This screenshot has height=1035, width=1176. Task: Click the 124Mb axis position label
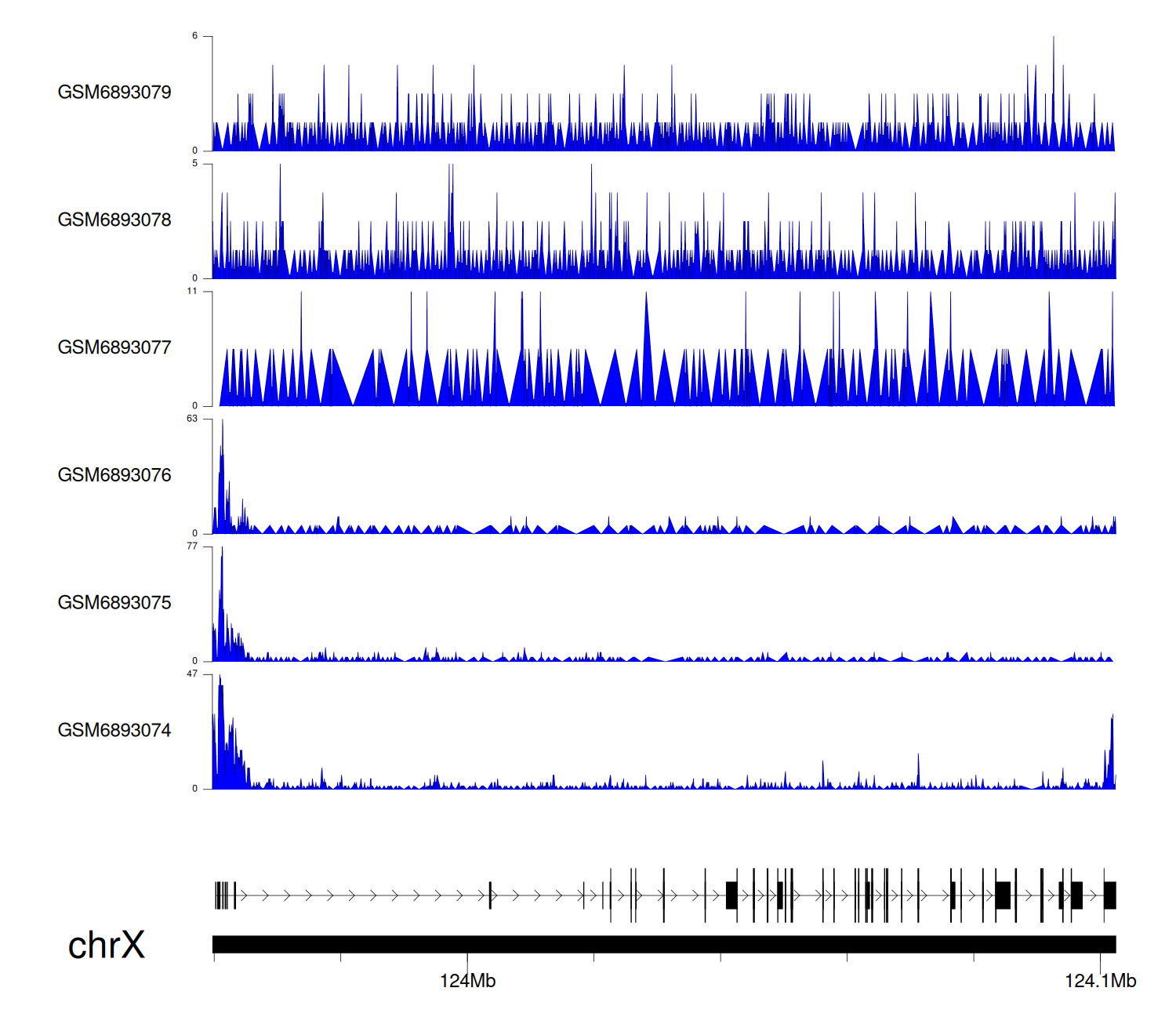(x=467, y=981)
